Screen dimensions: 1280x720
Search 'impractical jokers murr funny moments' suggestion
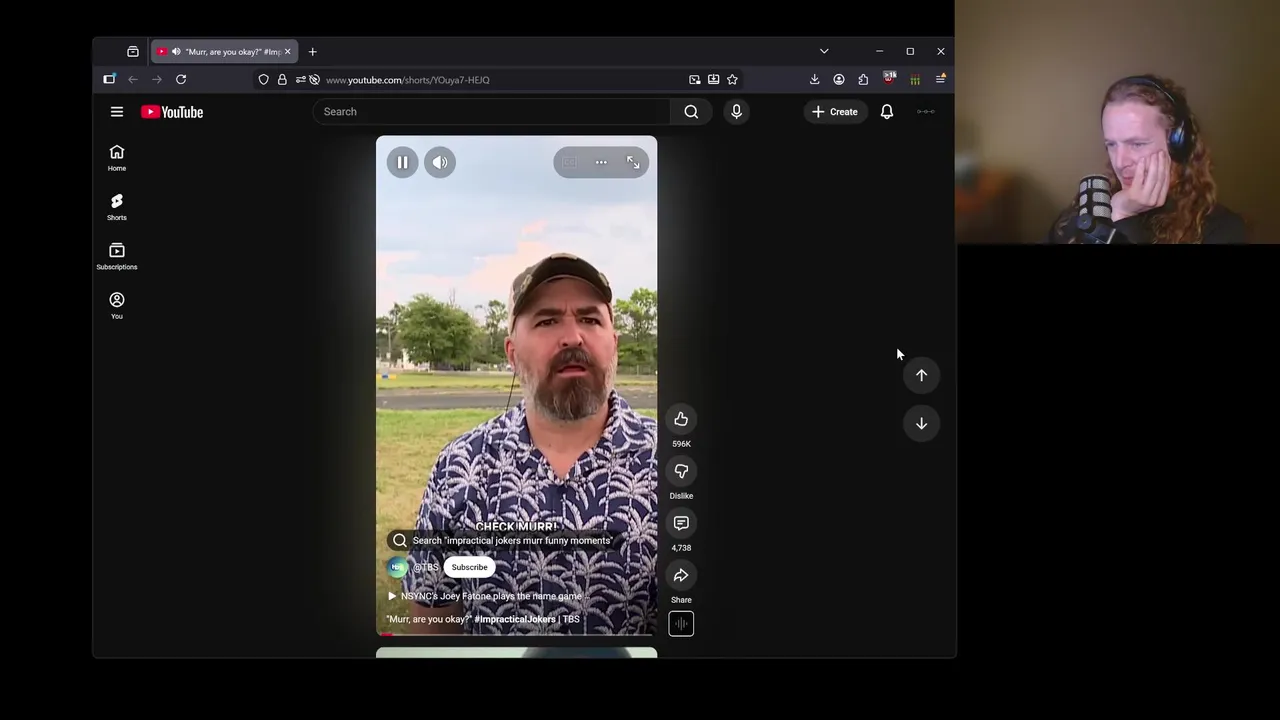pyautogui.click(x=502, y=541)
